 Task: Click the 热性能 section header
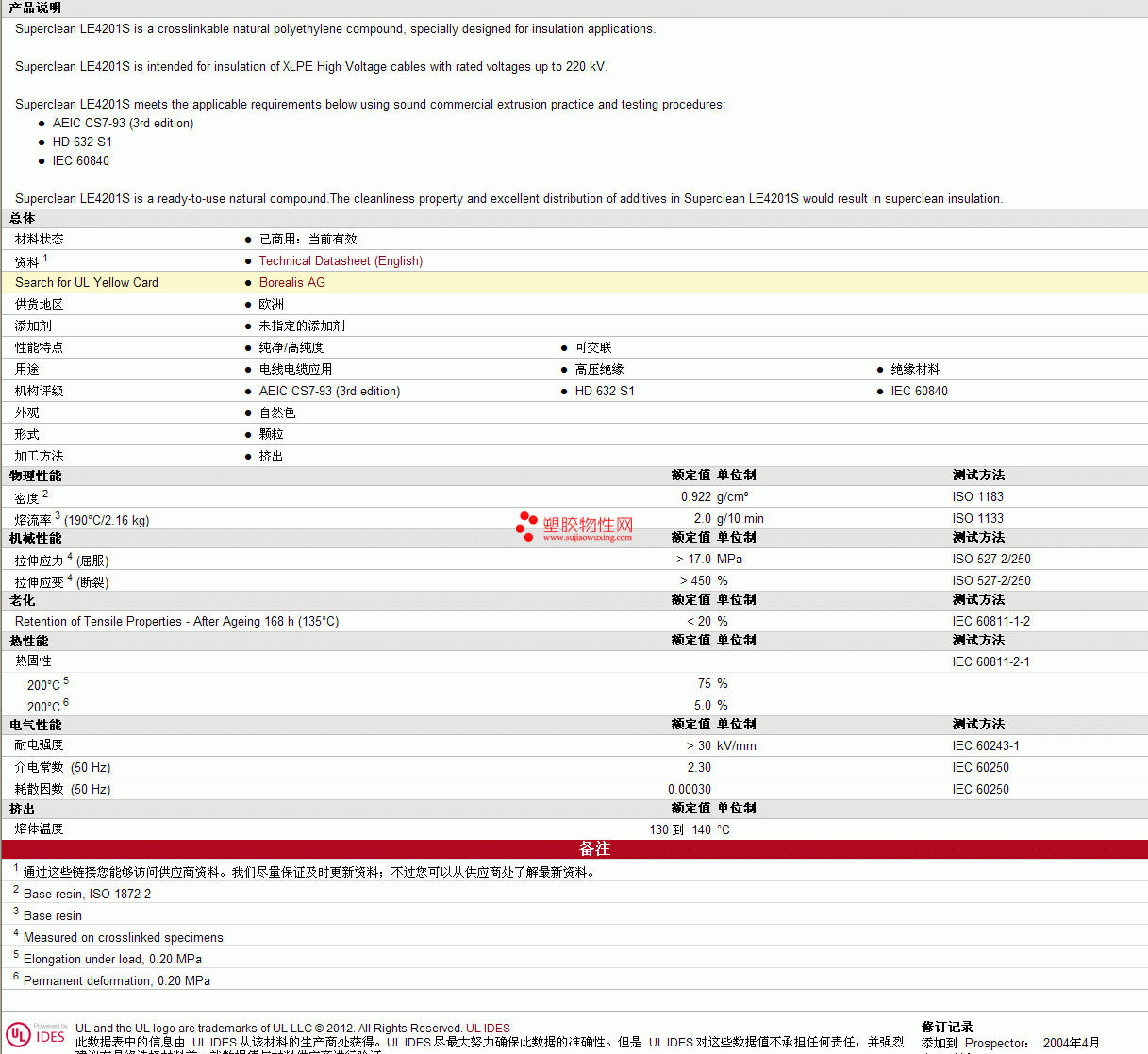29,642
